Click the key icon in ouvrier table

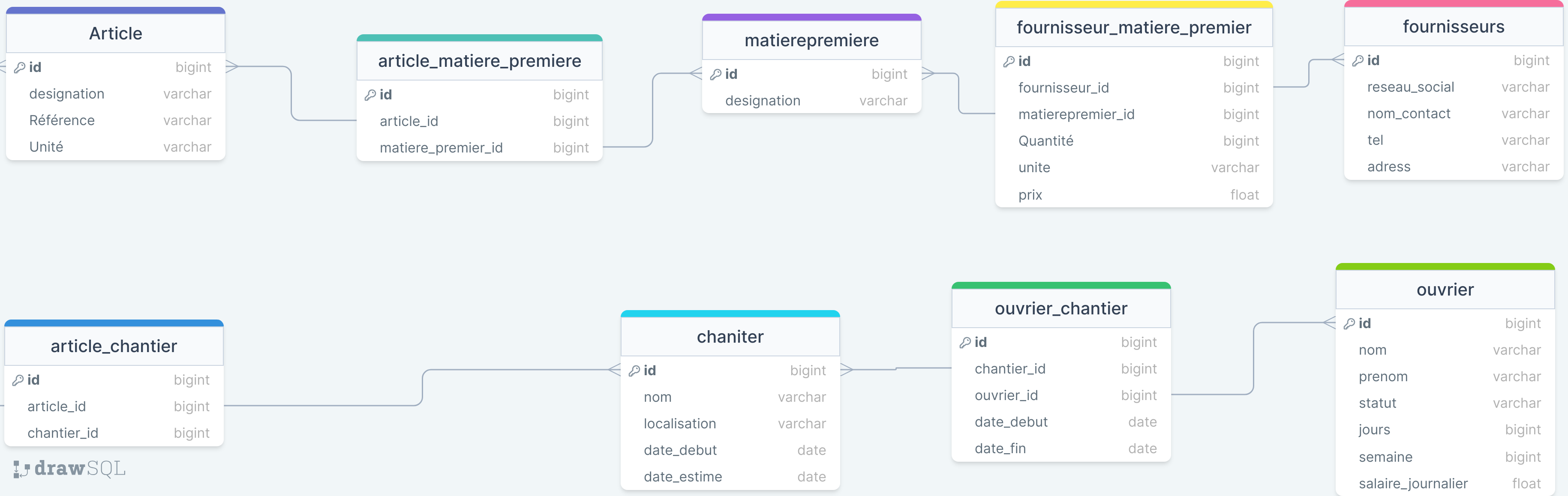[1349, 324]
